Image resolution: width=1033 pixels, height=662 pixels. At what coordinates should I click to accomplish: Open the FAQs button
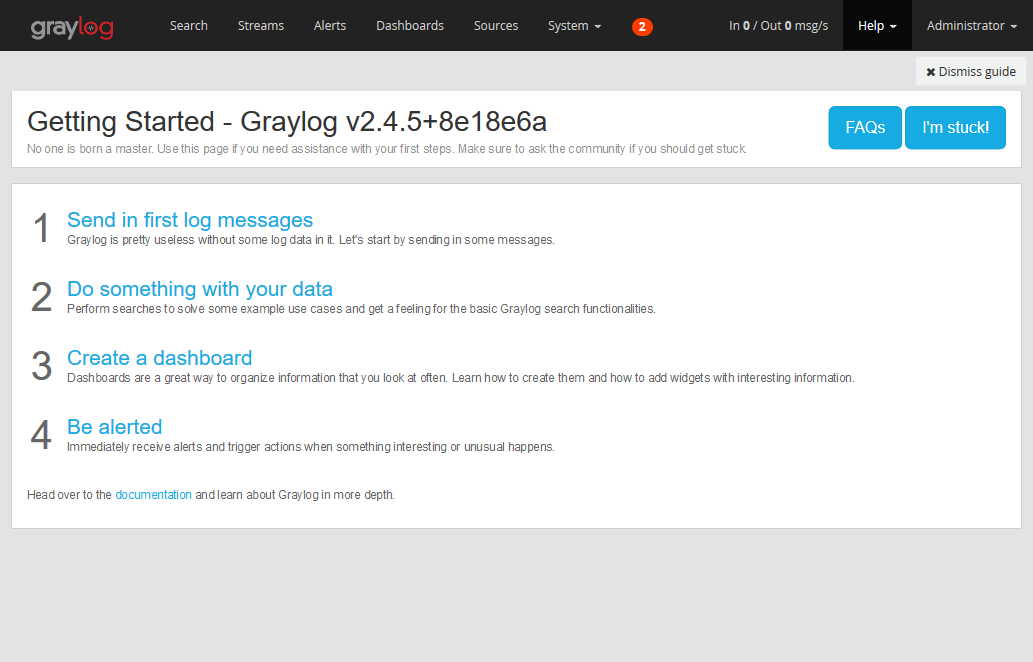865,127
